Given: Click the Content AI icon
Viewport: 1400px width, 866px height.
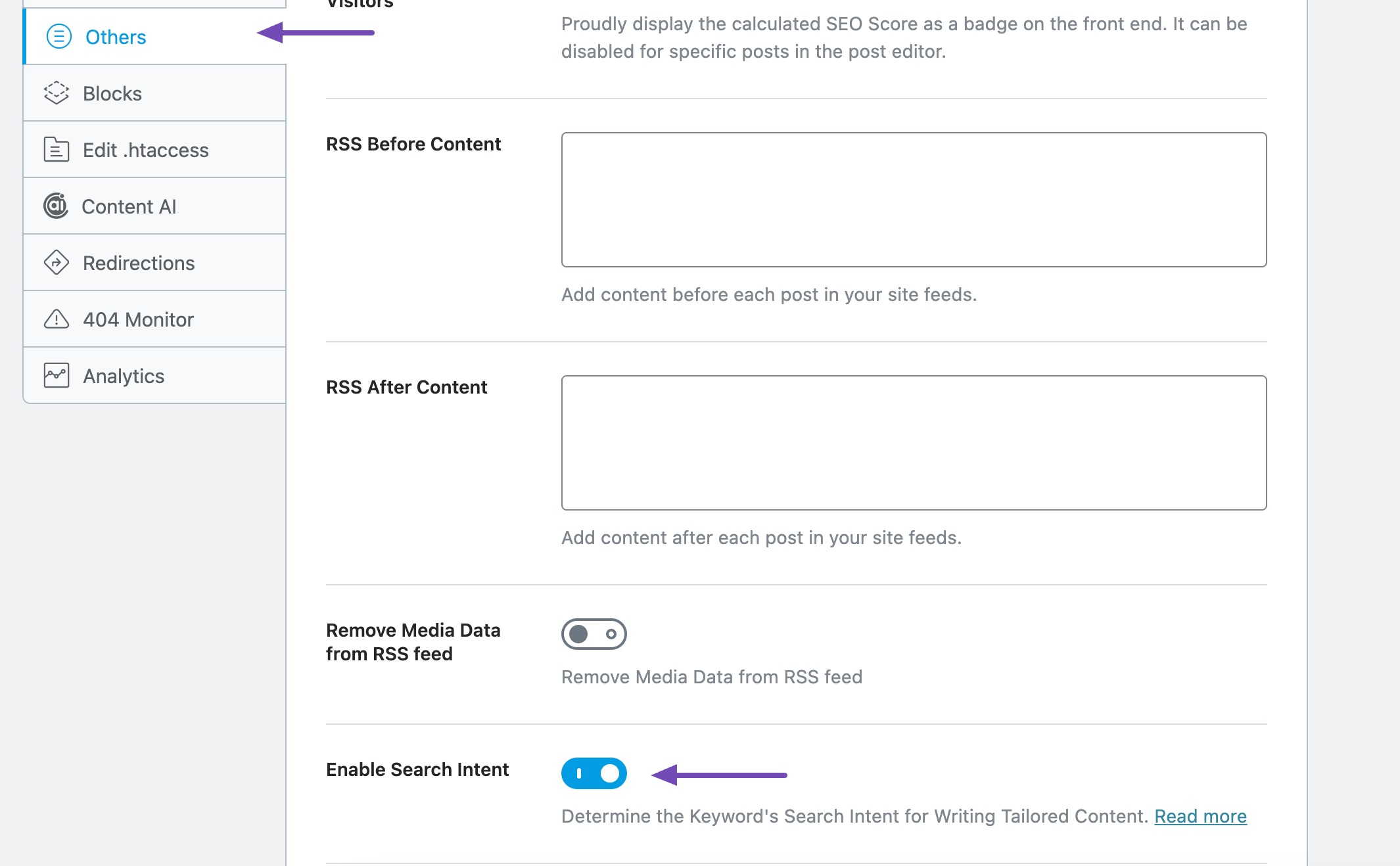Looking at the screenshot, I should [x=57, y=206].
